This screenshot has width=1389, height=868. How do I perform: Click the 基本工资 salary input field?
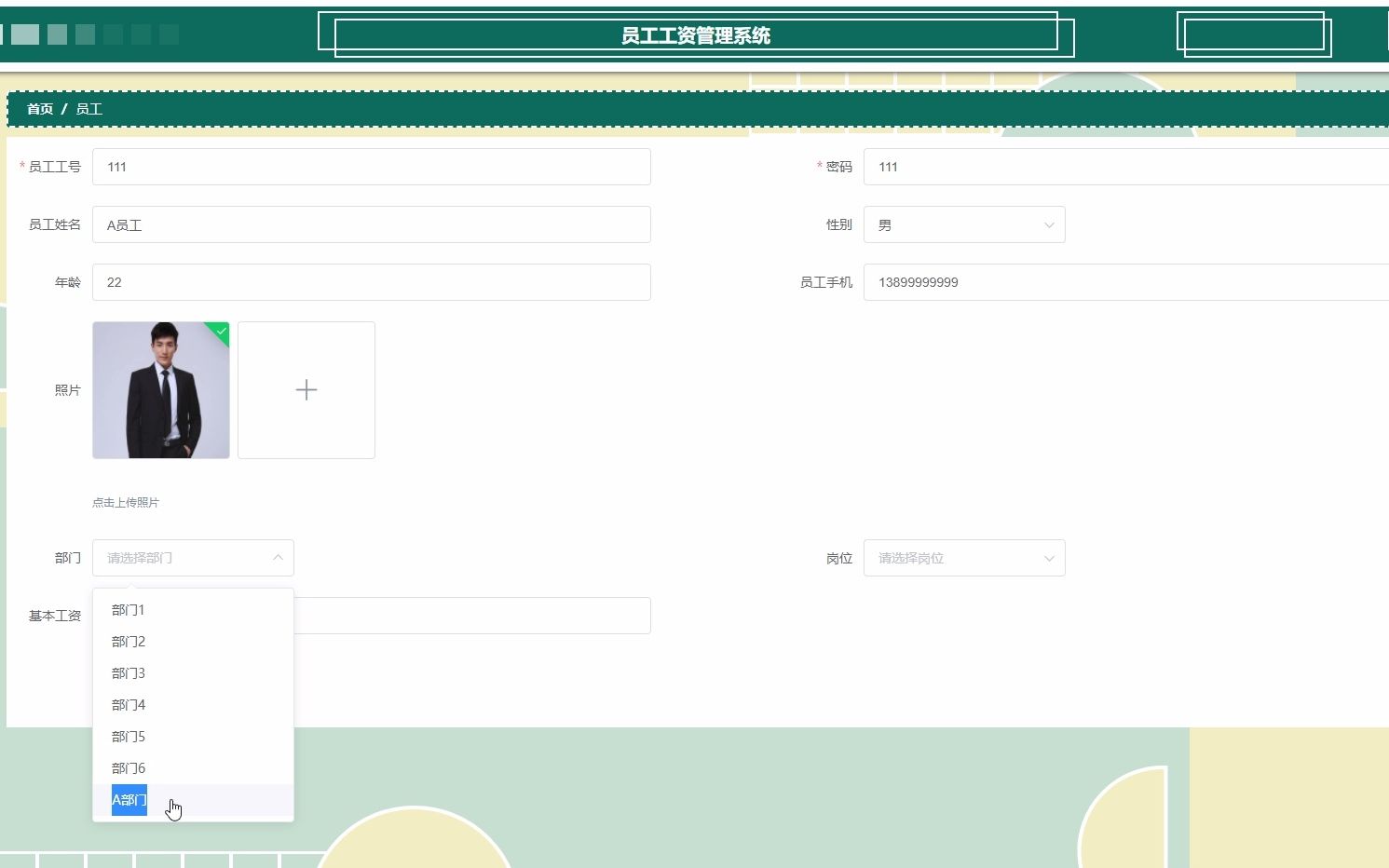[x=472, y=616]
